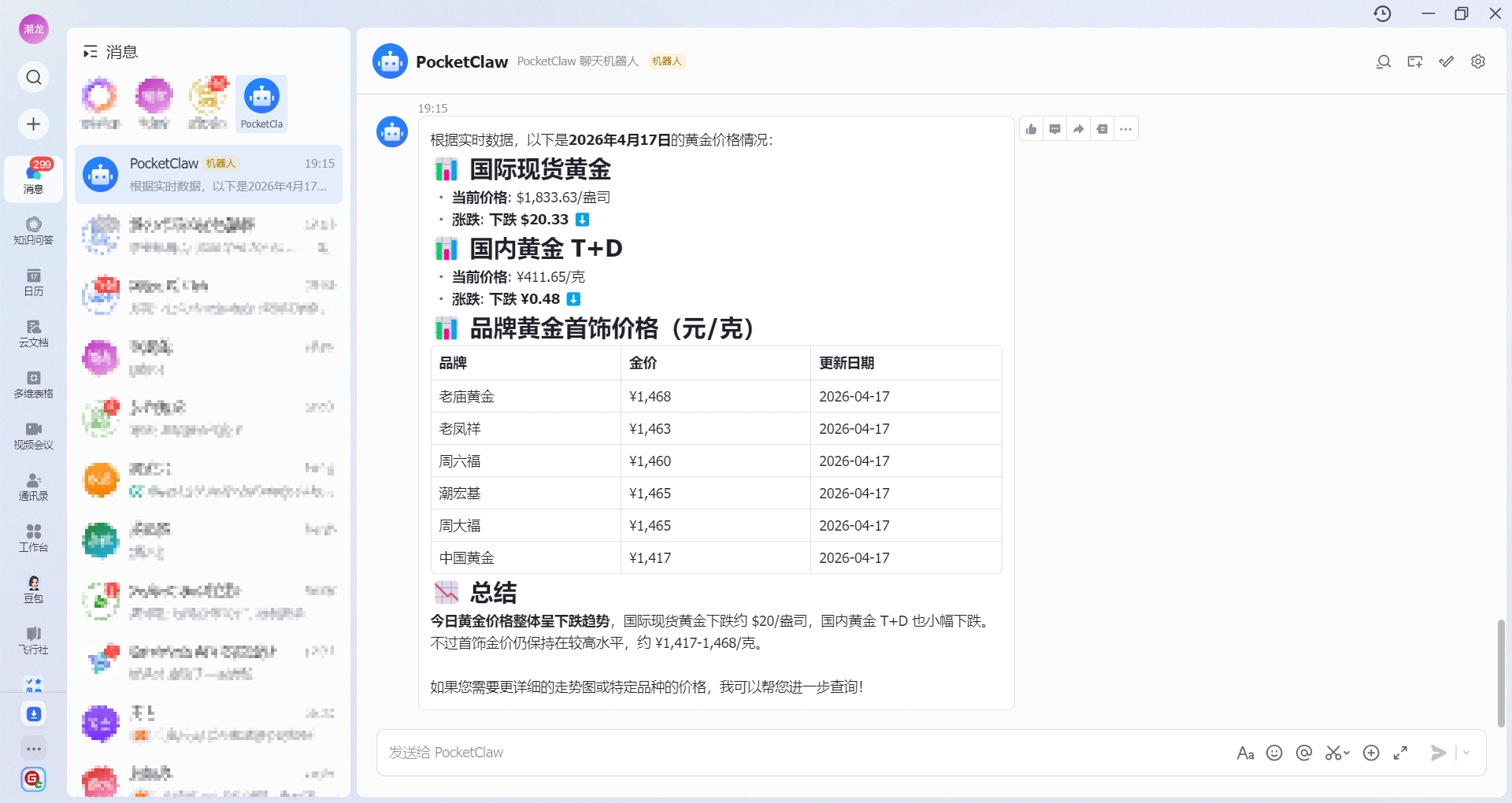This screenshot has height=803, width=1512.
Task: Open the emoji picker
Action: (1274, 753)
